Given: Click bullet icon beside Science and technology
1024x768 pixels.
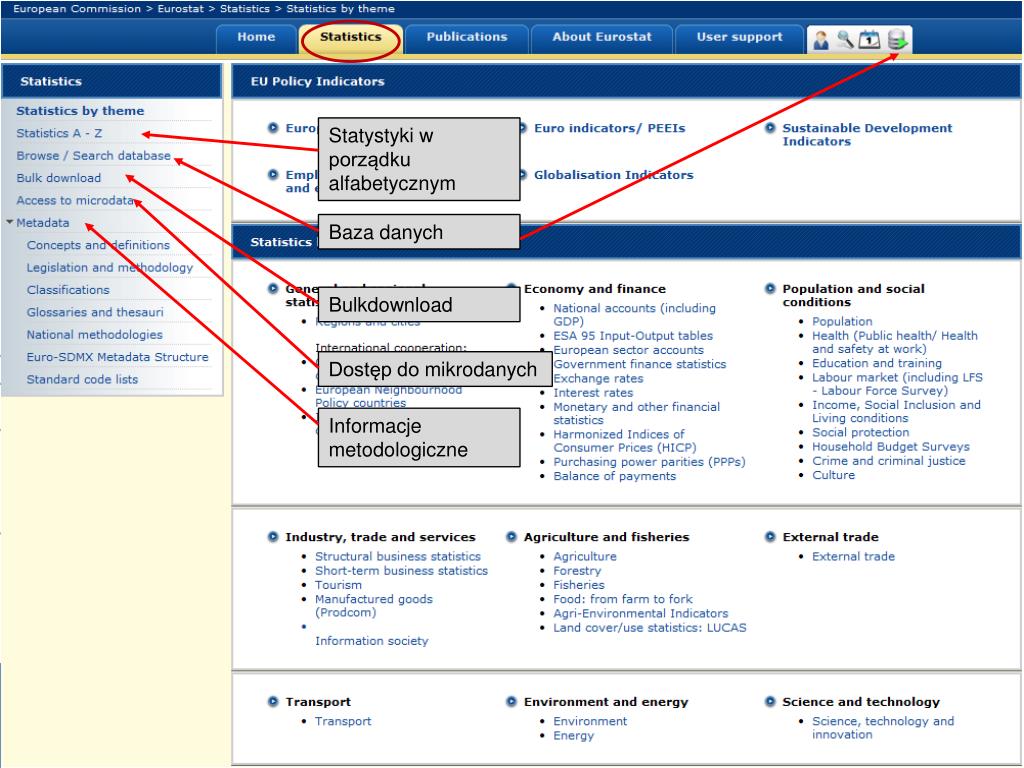Looking at the screenshot, I should point(771,701).
